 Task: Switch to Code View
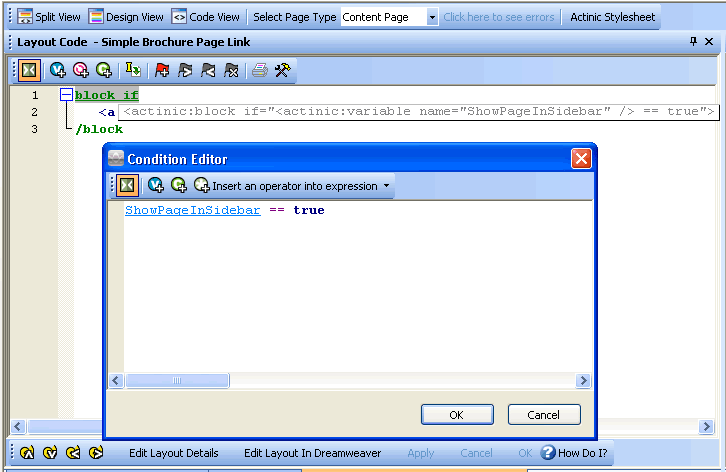pyautogui.click(x=206, y=17)
